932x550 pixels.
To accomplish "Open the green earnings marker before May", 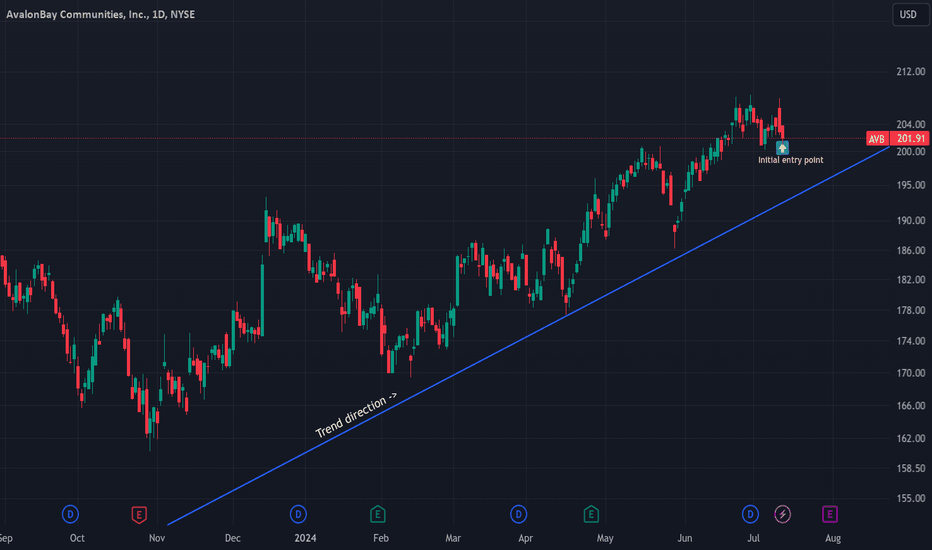I will click(591, 514).
